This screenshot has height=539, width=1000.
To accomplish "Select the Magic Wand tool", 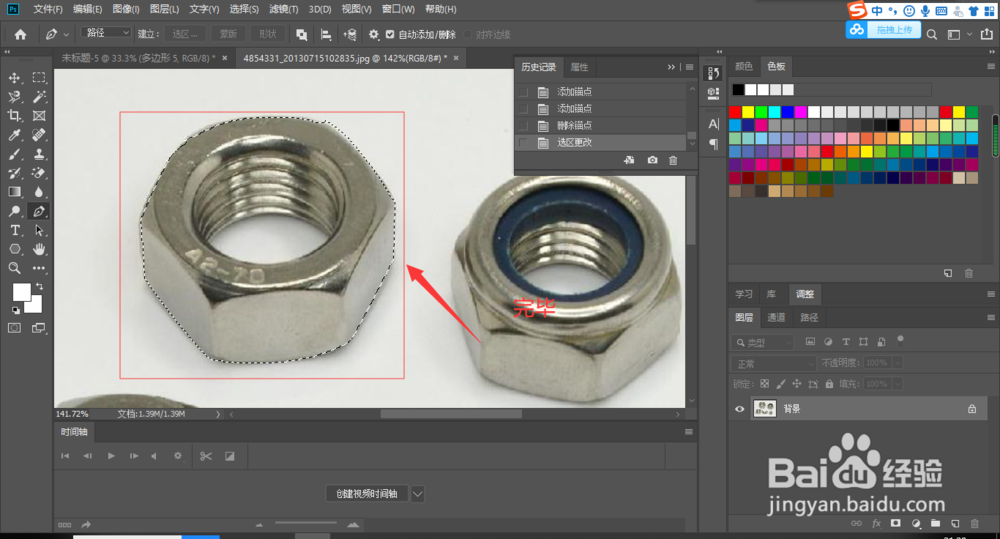I will pos(39,97).
